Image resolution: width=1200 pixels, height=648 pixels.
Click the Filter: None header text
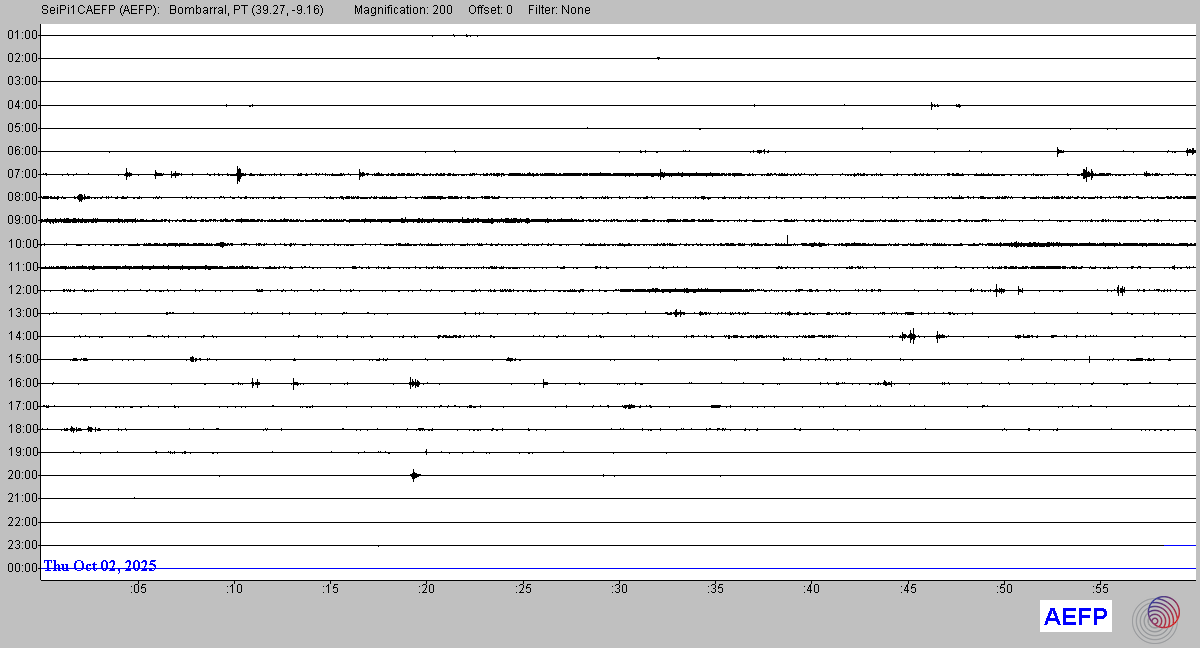559,10
